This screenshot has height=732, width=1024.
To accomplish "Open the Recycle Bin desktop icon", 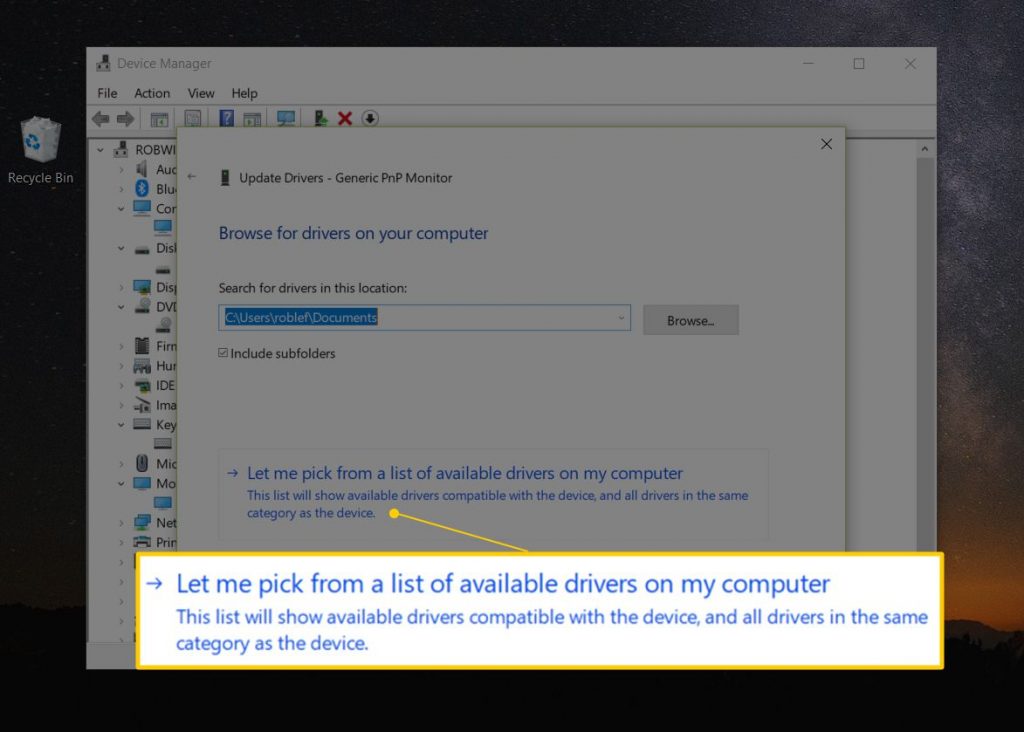I will coord(40,150).
